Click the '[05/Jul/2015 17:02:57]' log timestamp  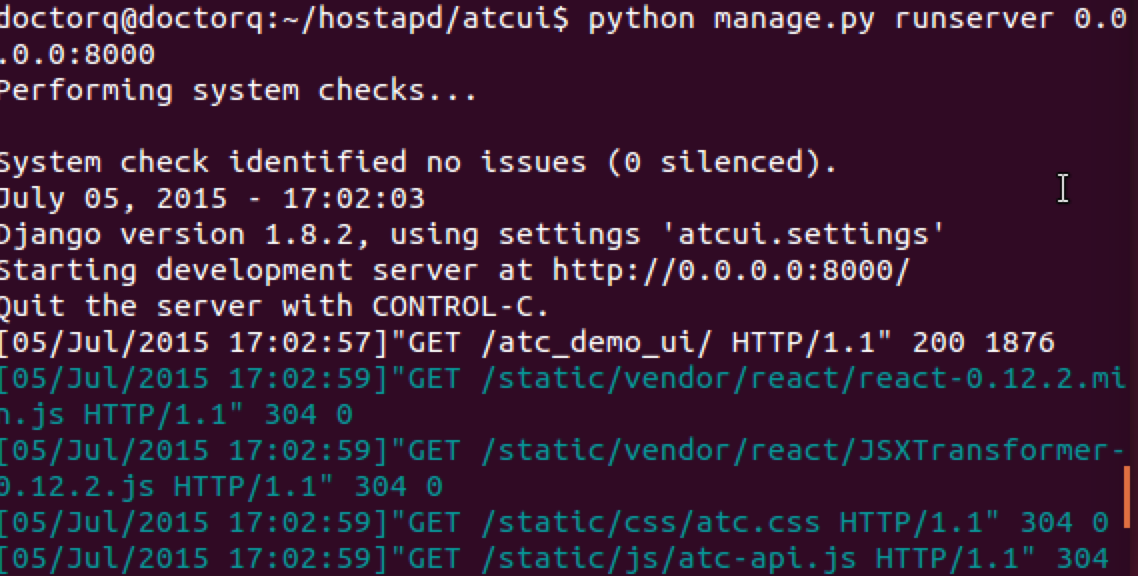click(194, 342)
